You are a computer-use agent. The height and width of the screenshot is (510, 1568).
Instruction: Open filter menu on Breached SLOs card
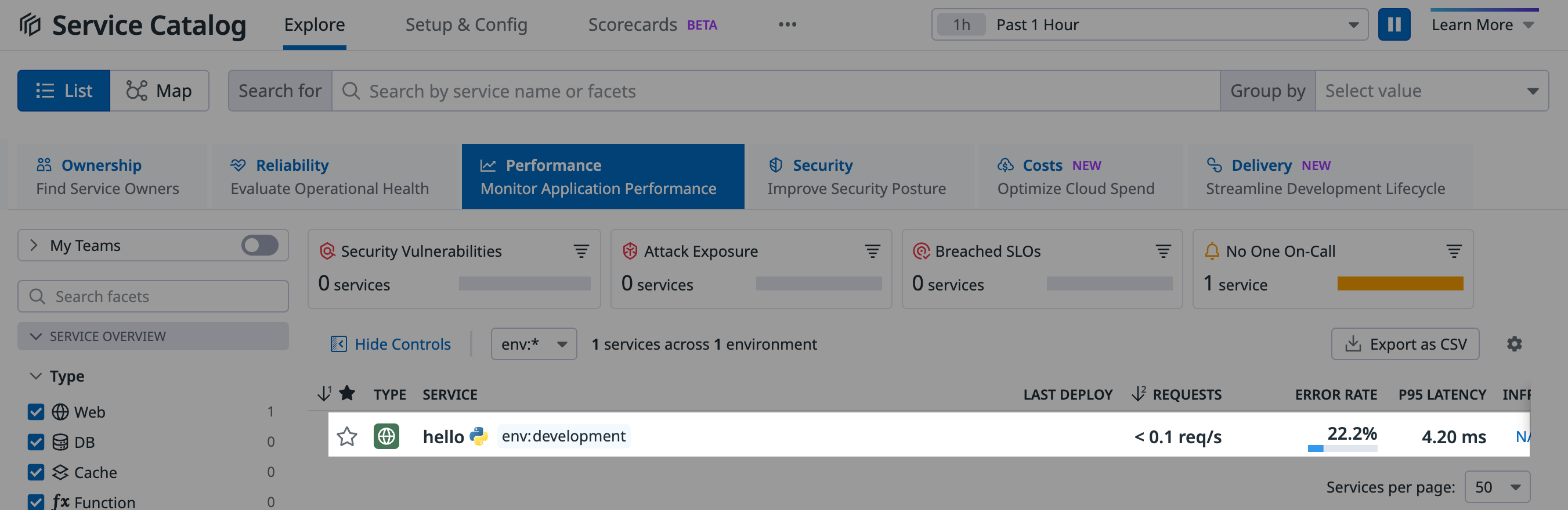point(1163,251)
